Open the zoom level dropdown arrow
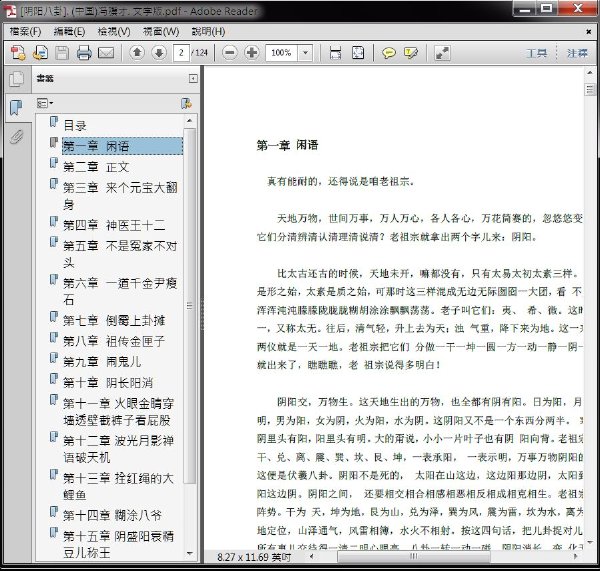This screenshot has width=600, height=571. tap(305, 52)
